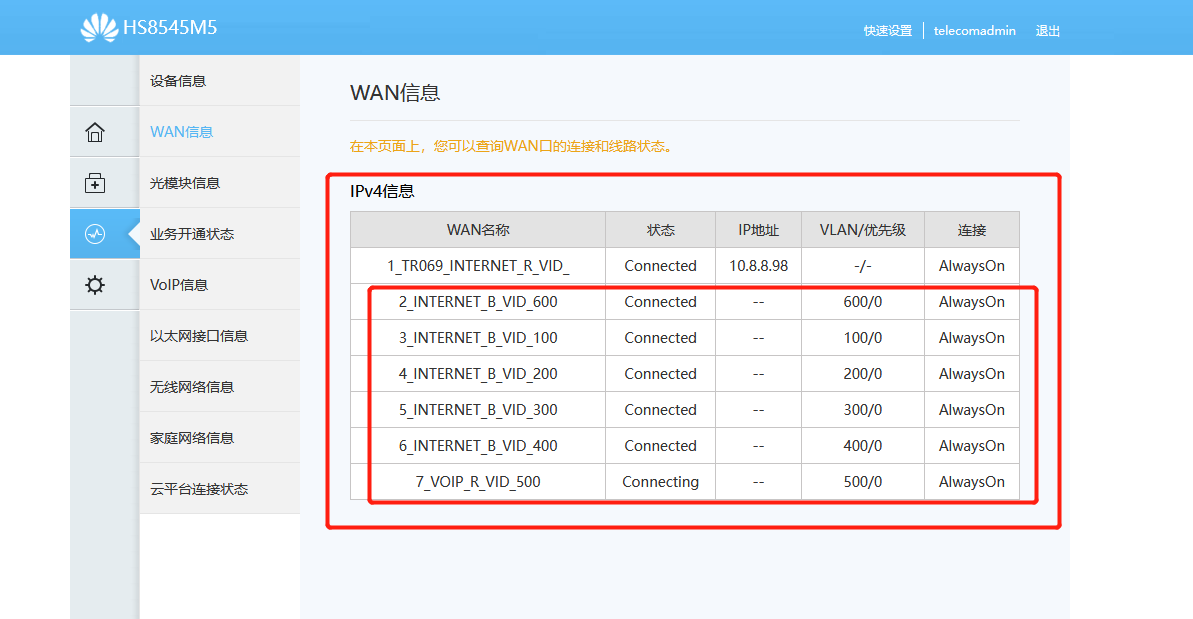This screenshot has width=1193, height=619.
Task: Open 设备信息 menu item
Action: coord(178,81)
